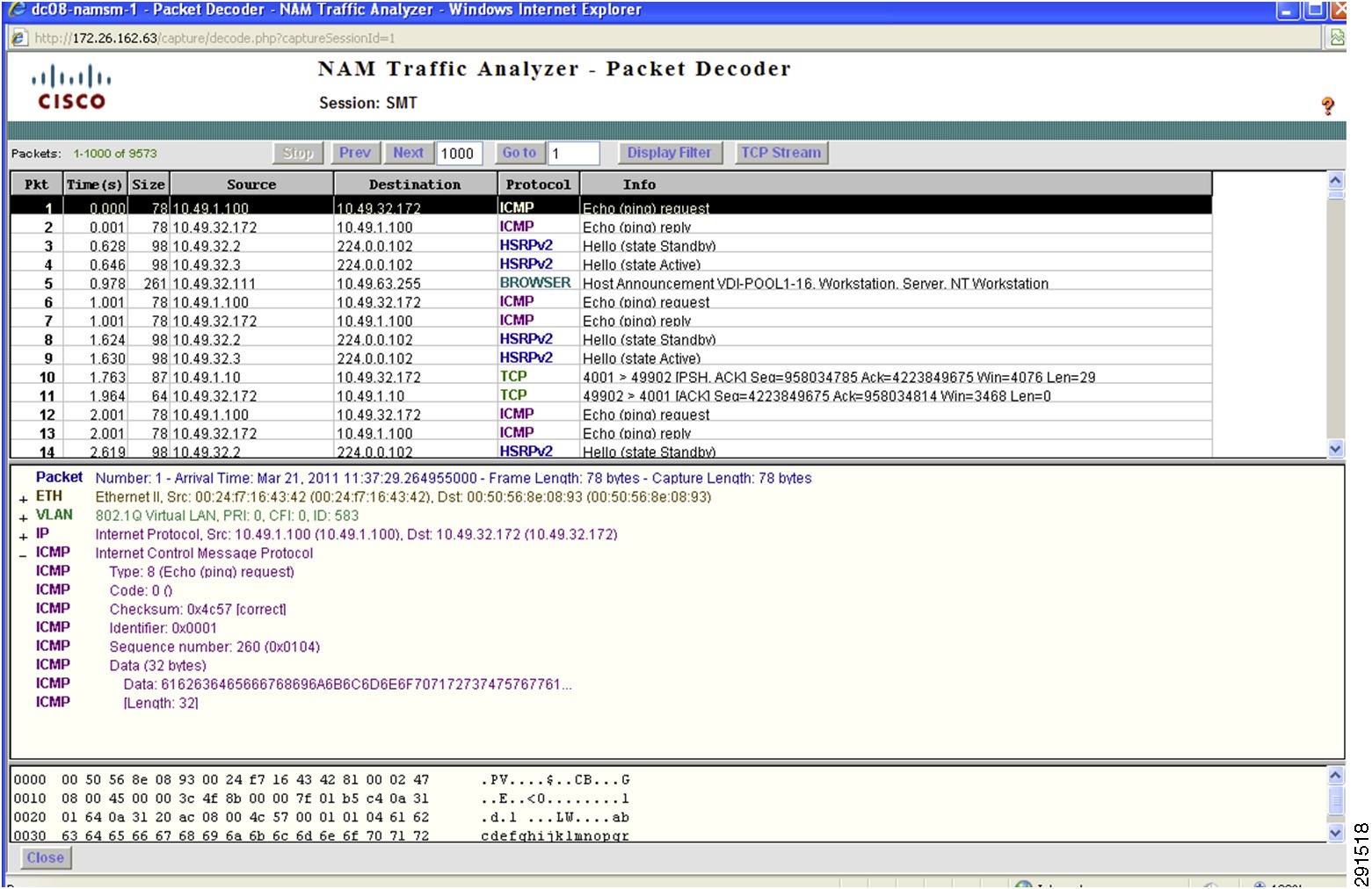1372x889 pixels.
Task: Click the Protocol column header
Action: coord(538,184)
